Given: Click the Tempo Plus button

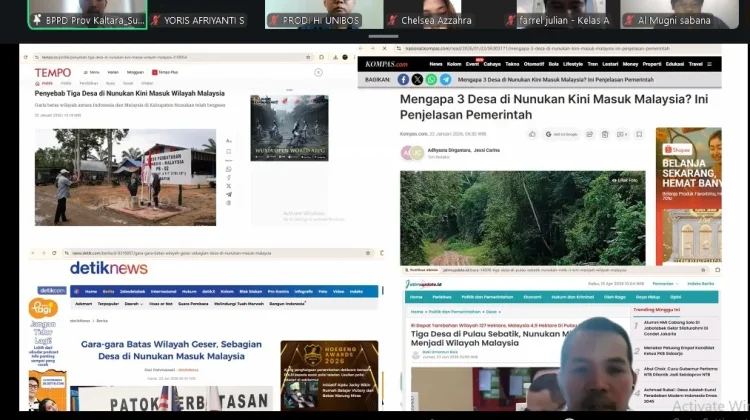Looking at the screenshot, I should pyautogui.click(x=165, y=72).
